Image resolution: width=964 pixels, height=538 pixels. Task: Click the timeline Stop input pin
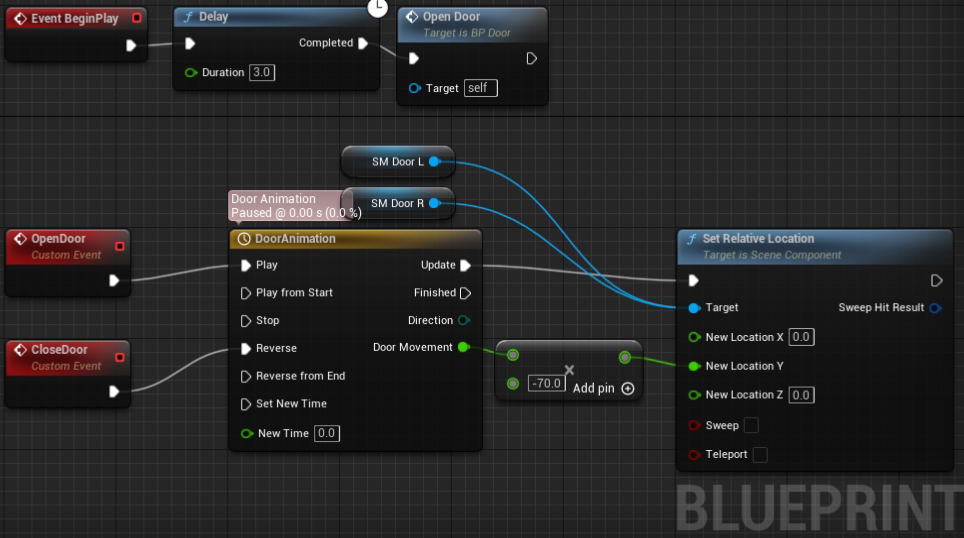pyautogui.click(x=245, y=320)
